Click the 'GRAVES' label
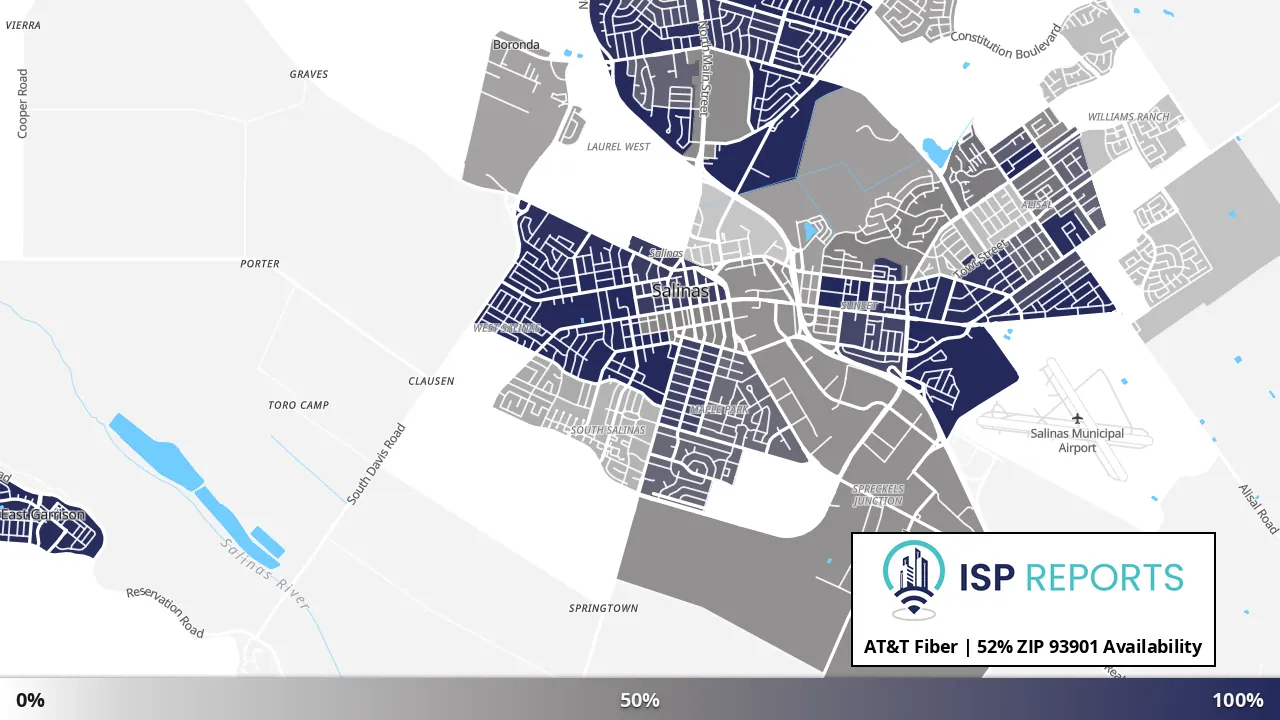 point(308,74)
